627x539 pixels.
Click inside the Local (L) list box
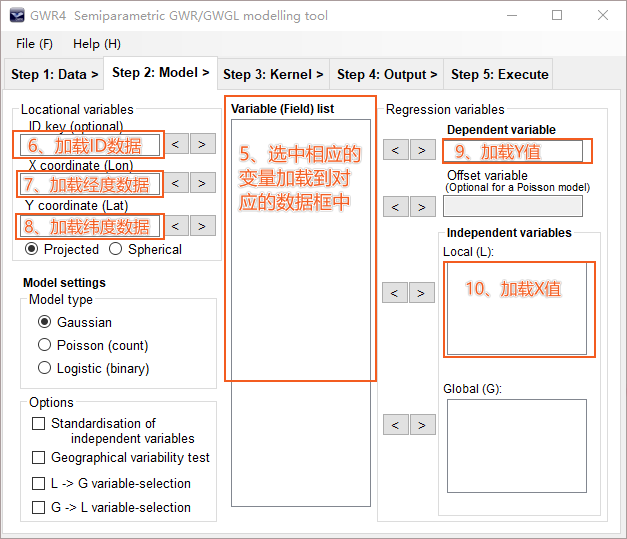pyautogui.click(x=517, y=308)
